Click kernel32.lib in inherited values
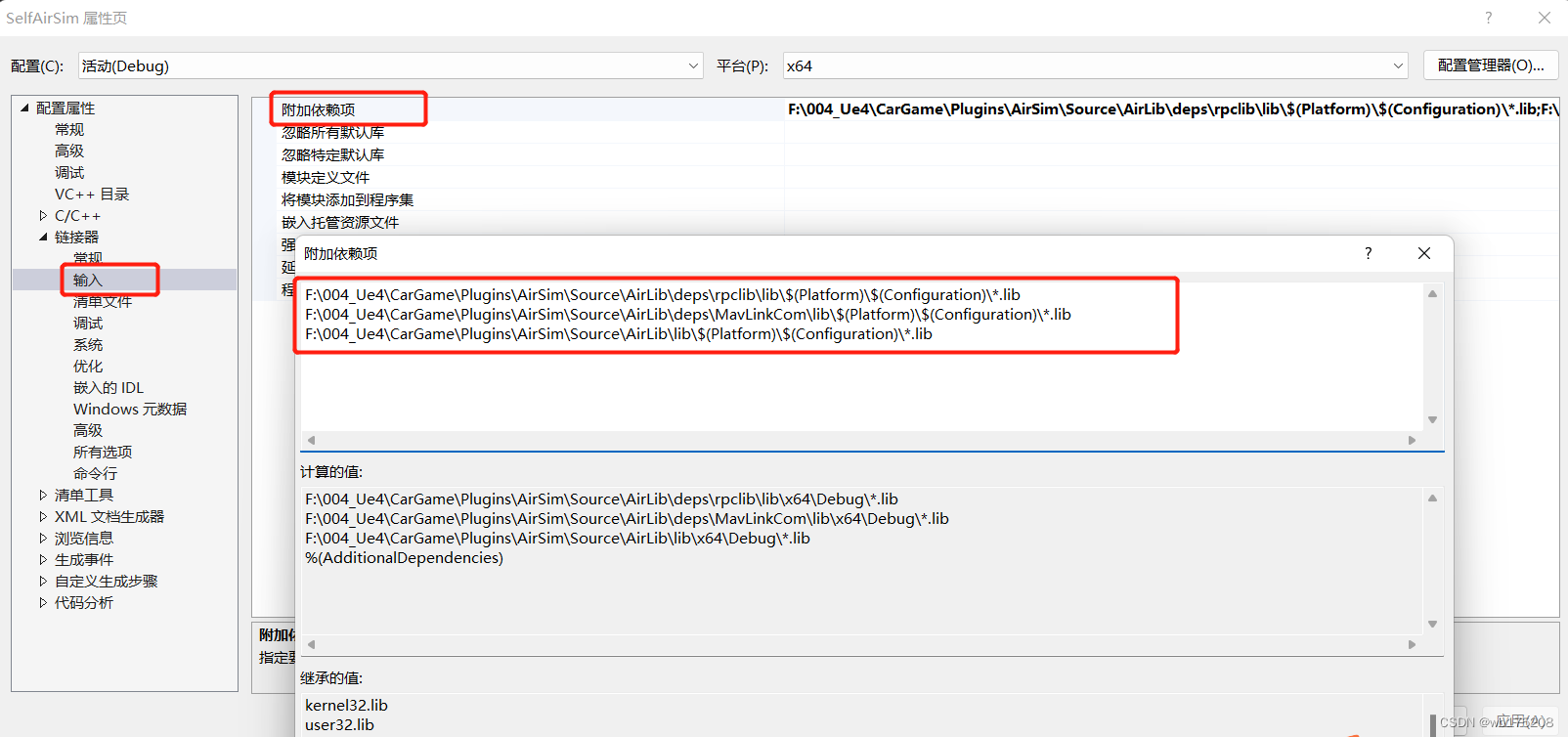This screenshot has height=737, width=1568. 346,705
